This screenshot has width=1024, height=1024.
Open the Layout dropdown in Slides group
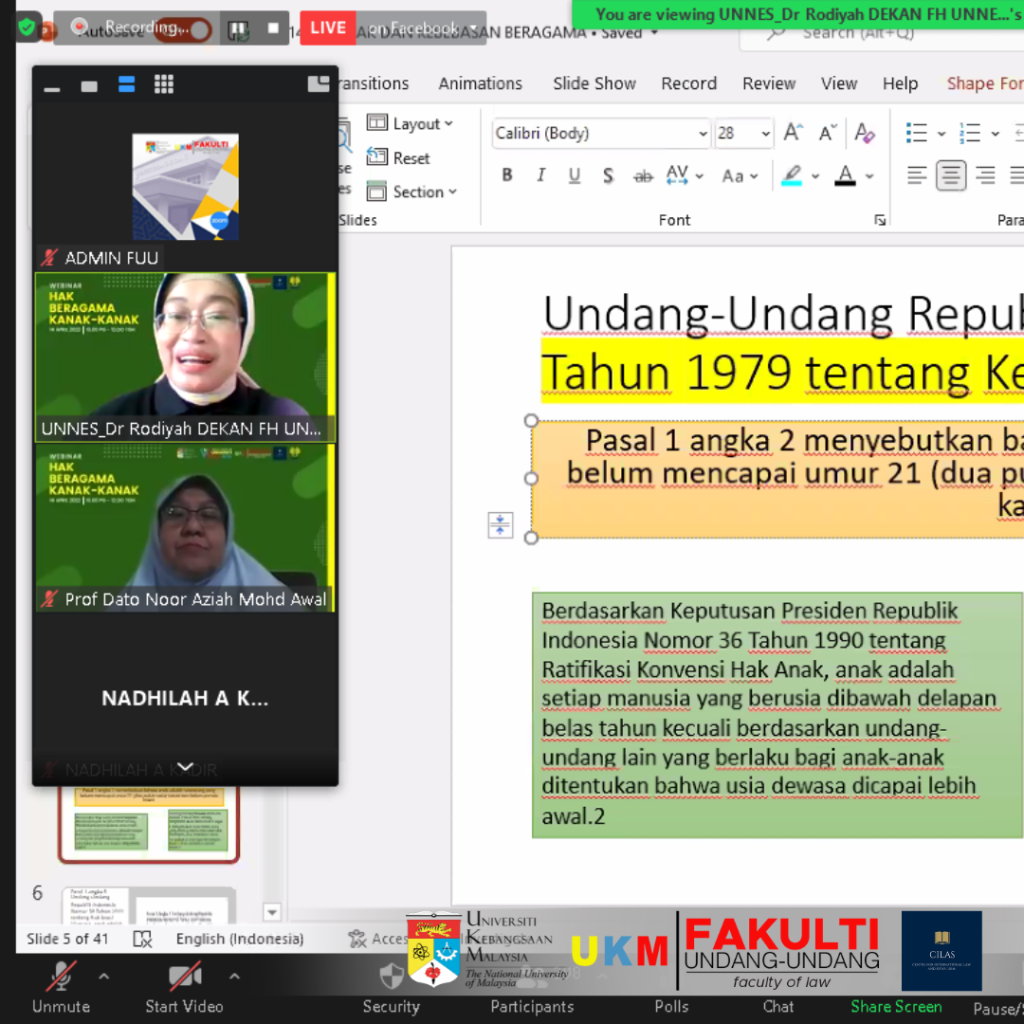coord(410,123)
